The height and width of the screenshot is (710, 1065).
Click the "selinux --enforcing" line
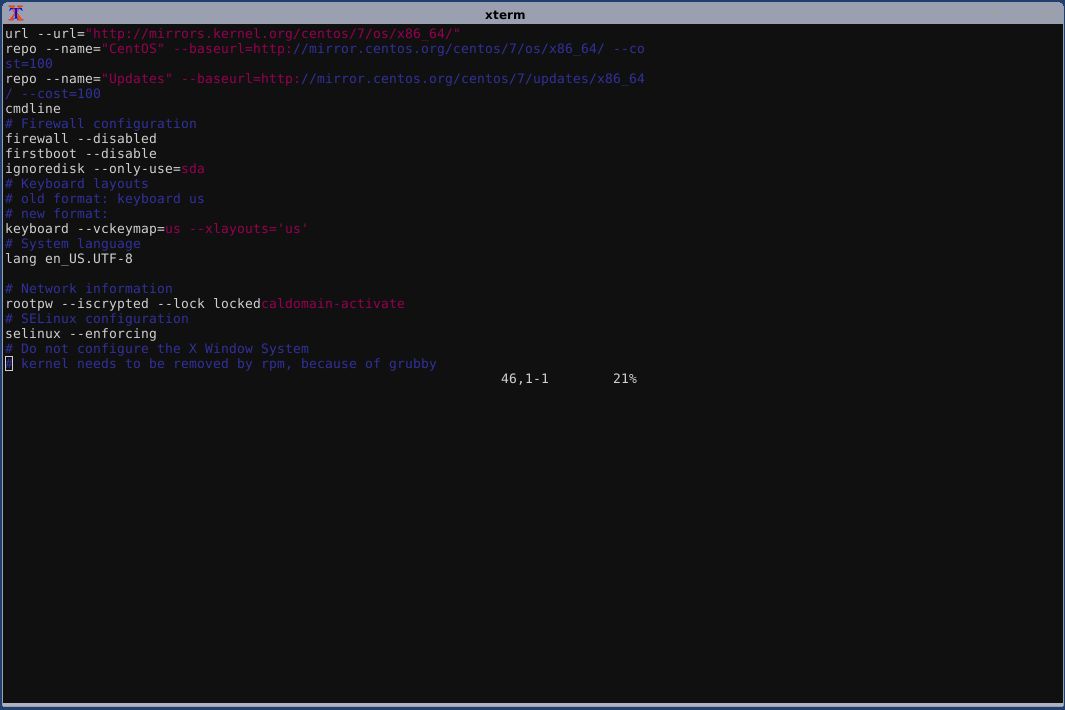click(x=81, y=333)
